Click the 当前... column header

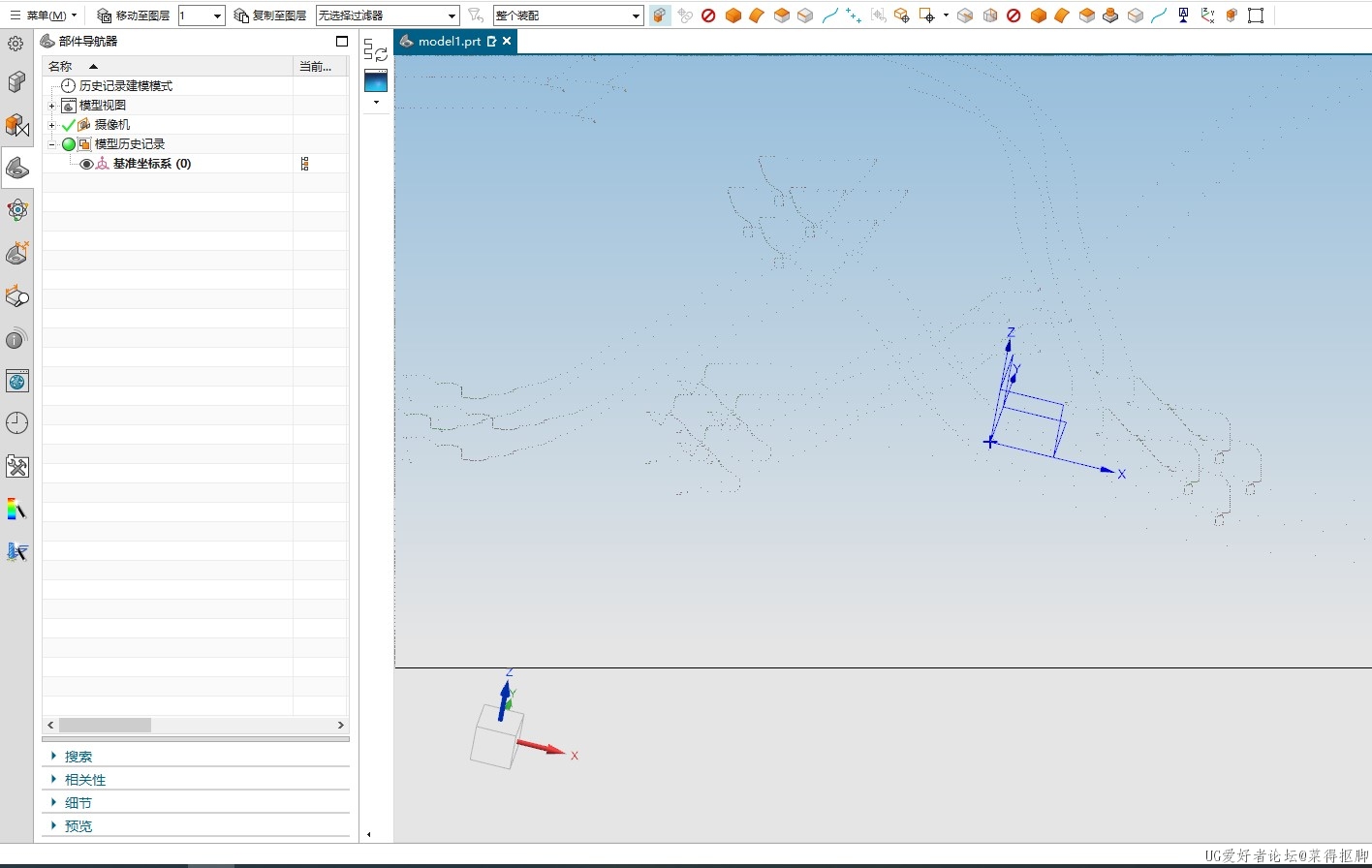pos(321,66)
